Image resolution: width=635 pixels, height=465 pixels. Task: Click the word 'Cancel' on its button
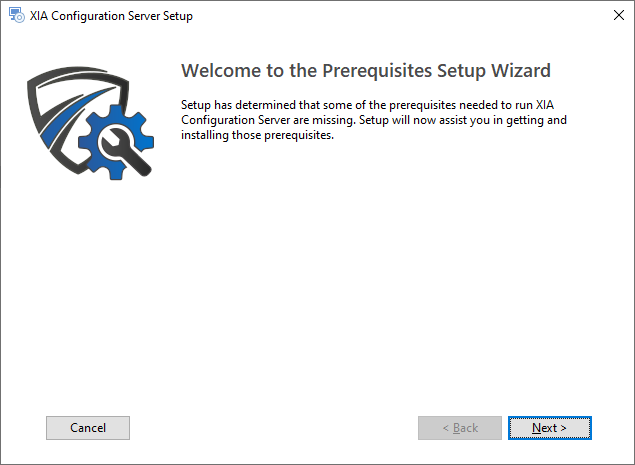pyautogui.click(x=88, y=428)
